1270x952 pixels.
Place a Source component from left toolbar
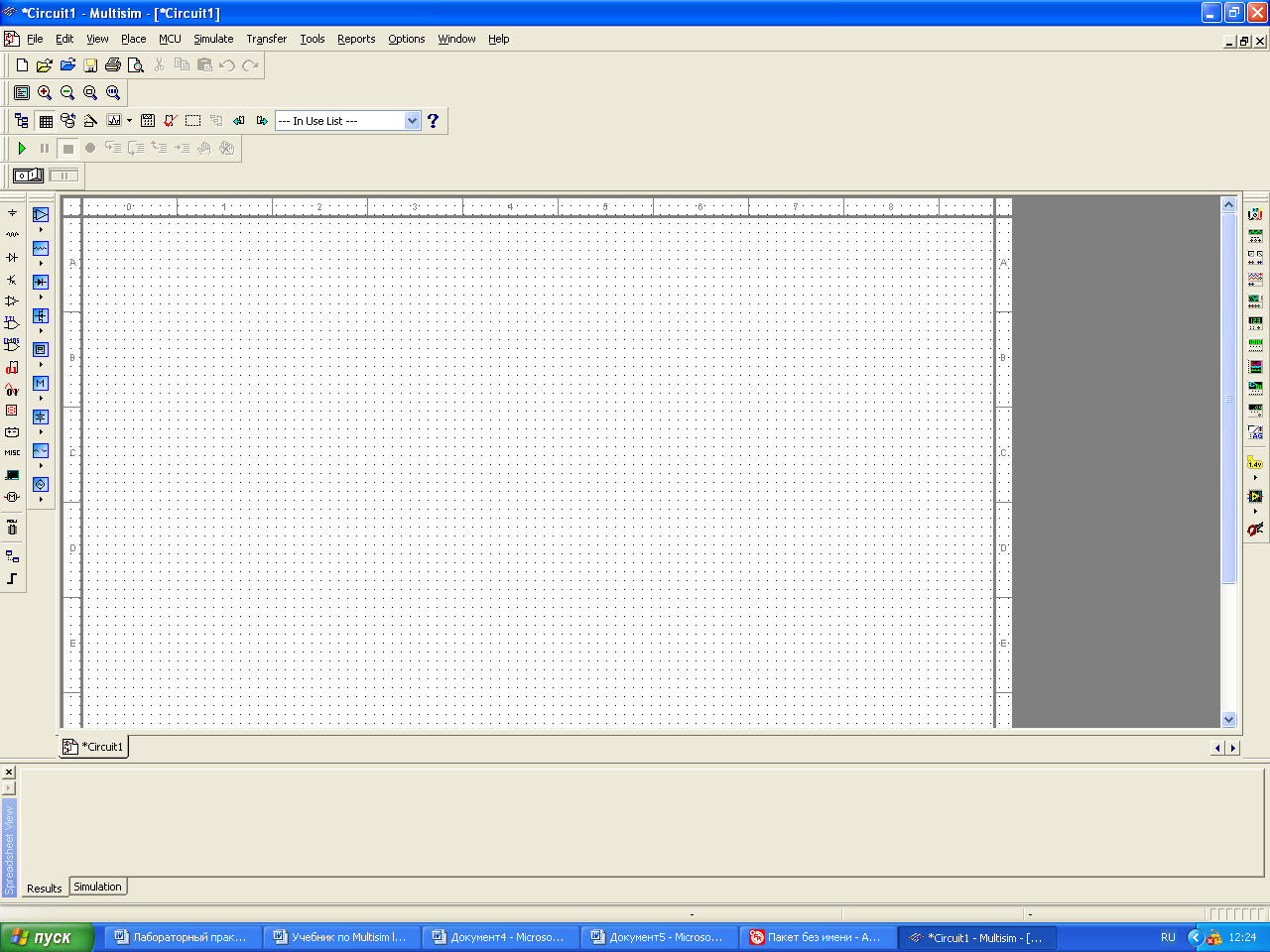tap(12, 213)
